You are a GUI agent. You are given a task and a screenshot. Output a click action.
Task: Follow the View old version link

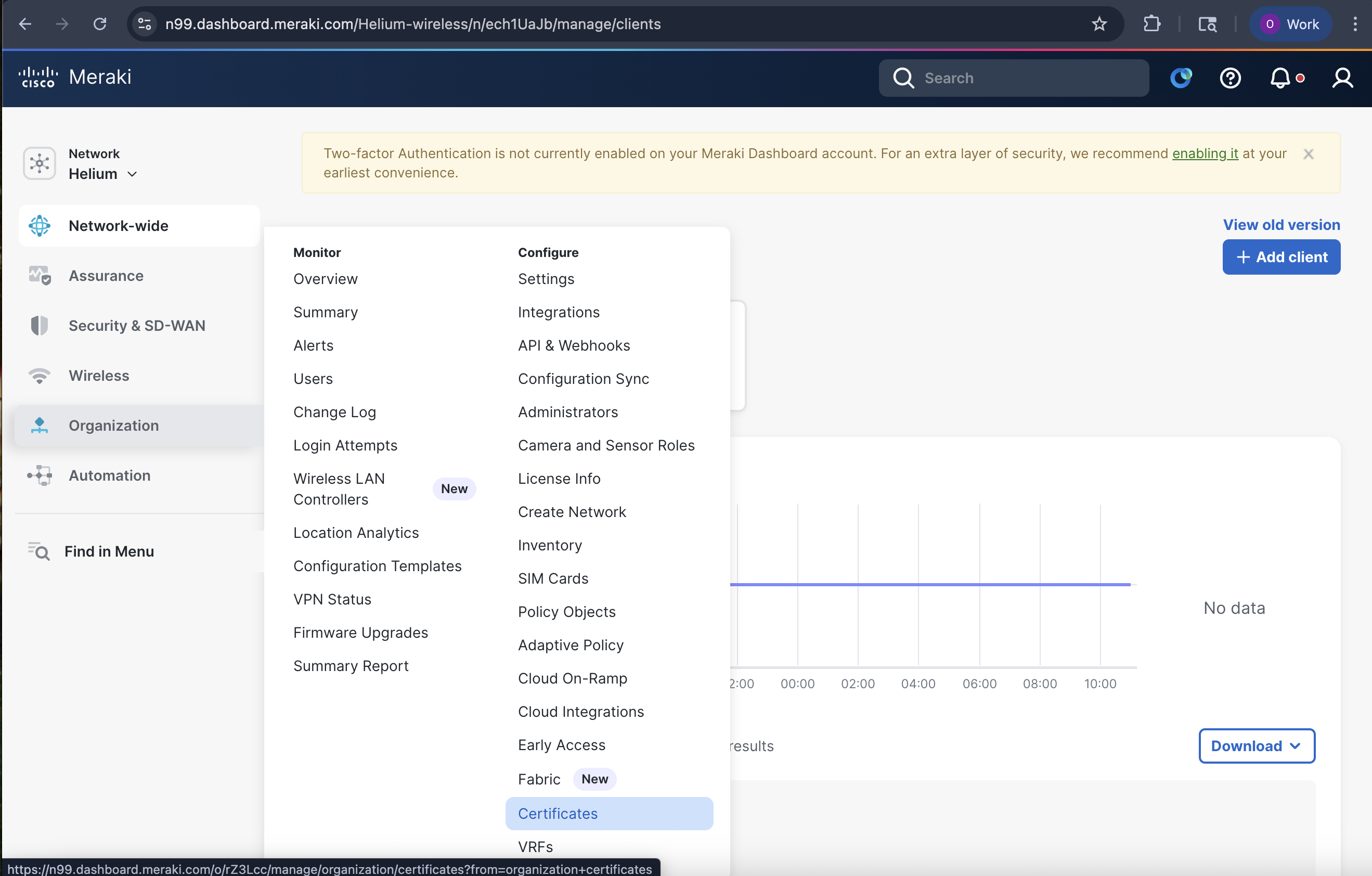coord(1281,225)
